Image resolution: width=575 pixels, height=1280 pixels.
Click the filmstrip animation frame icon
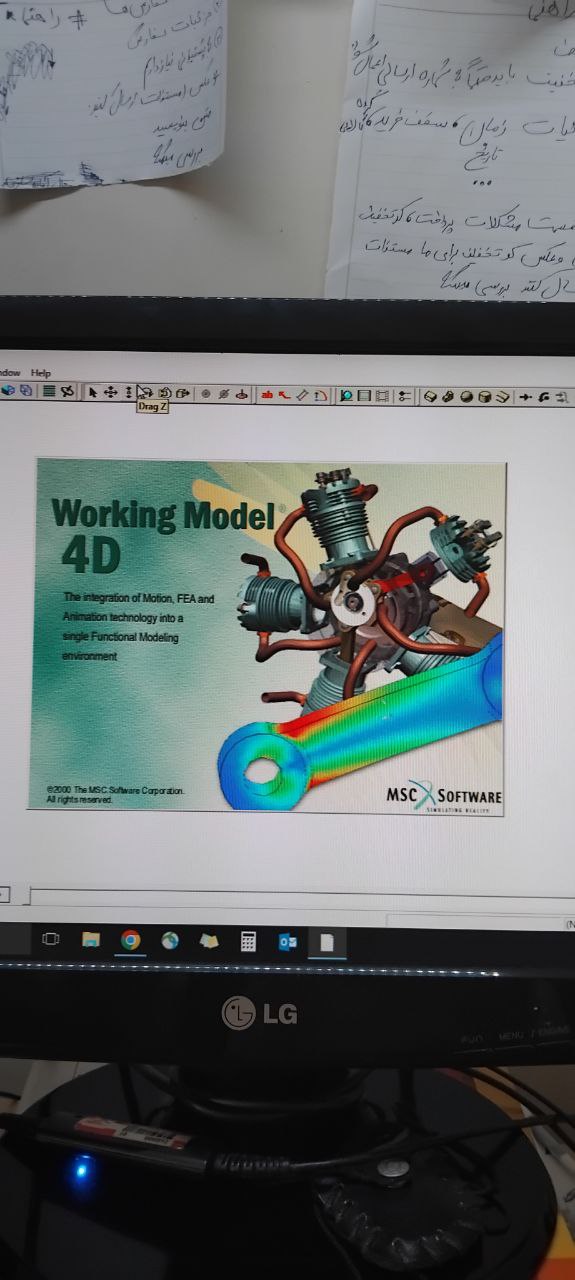point(382,395)
